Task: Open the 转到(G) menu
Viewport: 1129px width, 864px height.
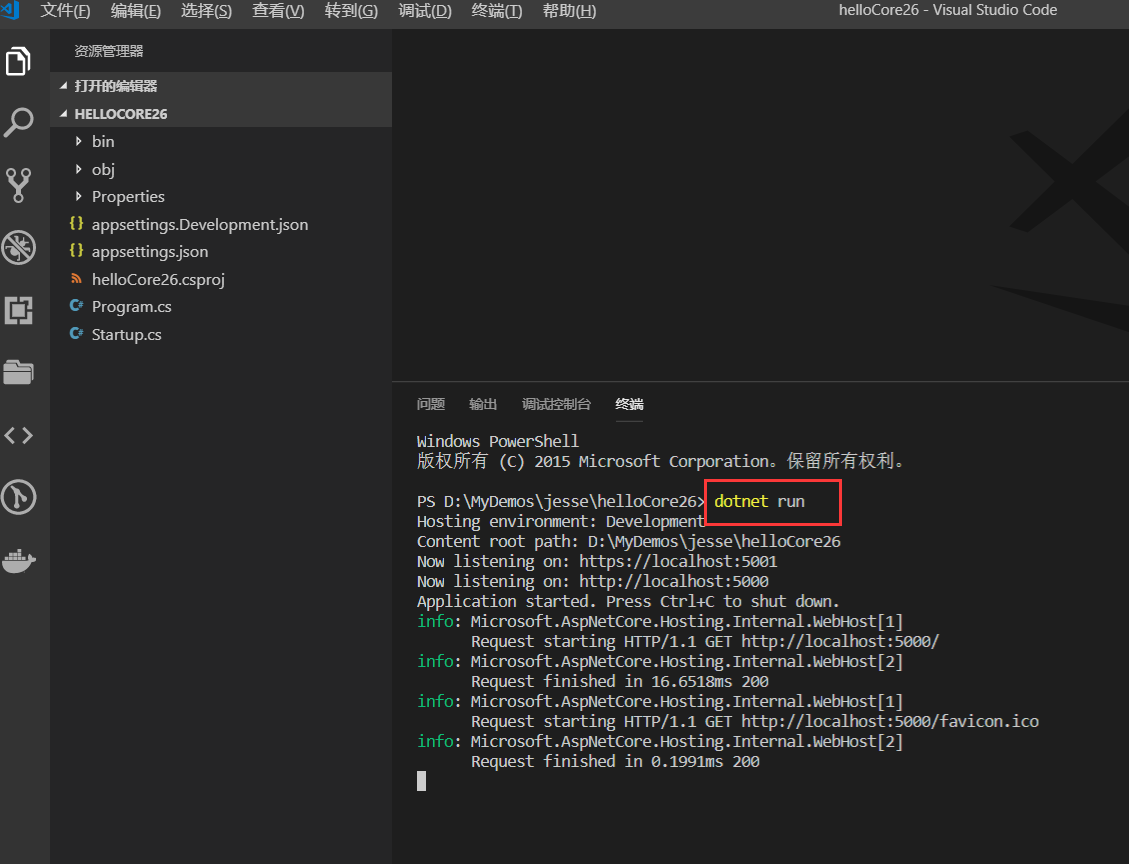Action: coord(351,11)
